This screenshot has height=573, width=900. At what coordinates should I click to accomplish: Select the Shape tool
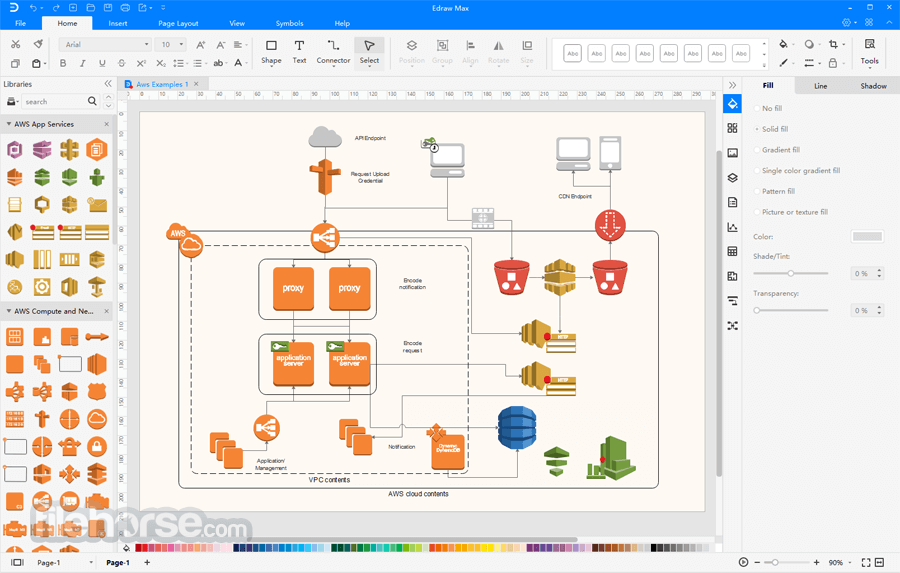[271, 52]
